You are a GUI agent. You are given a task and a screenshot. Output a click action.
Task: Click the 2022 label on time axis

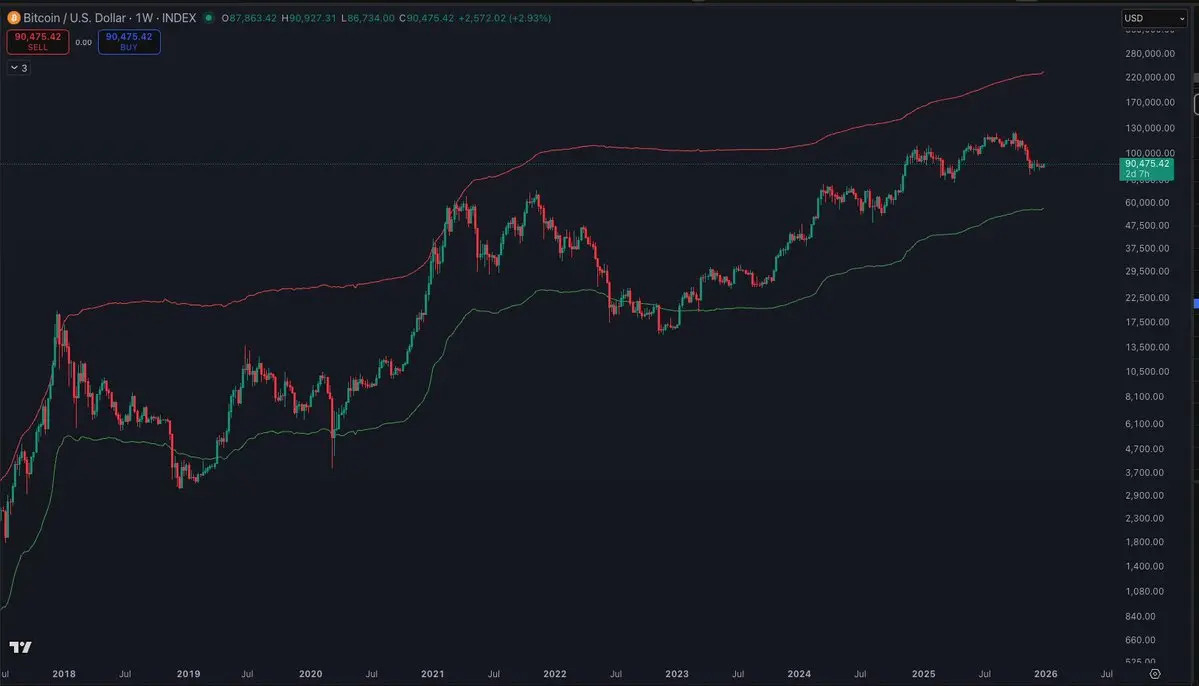click(x=555, y=674)
